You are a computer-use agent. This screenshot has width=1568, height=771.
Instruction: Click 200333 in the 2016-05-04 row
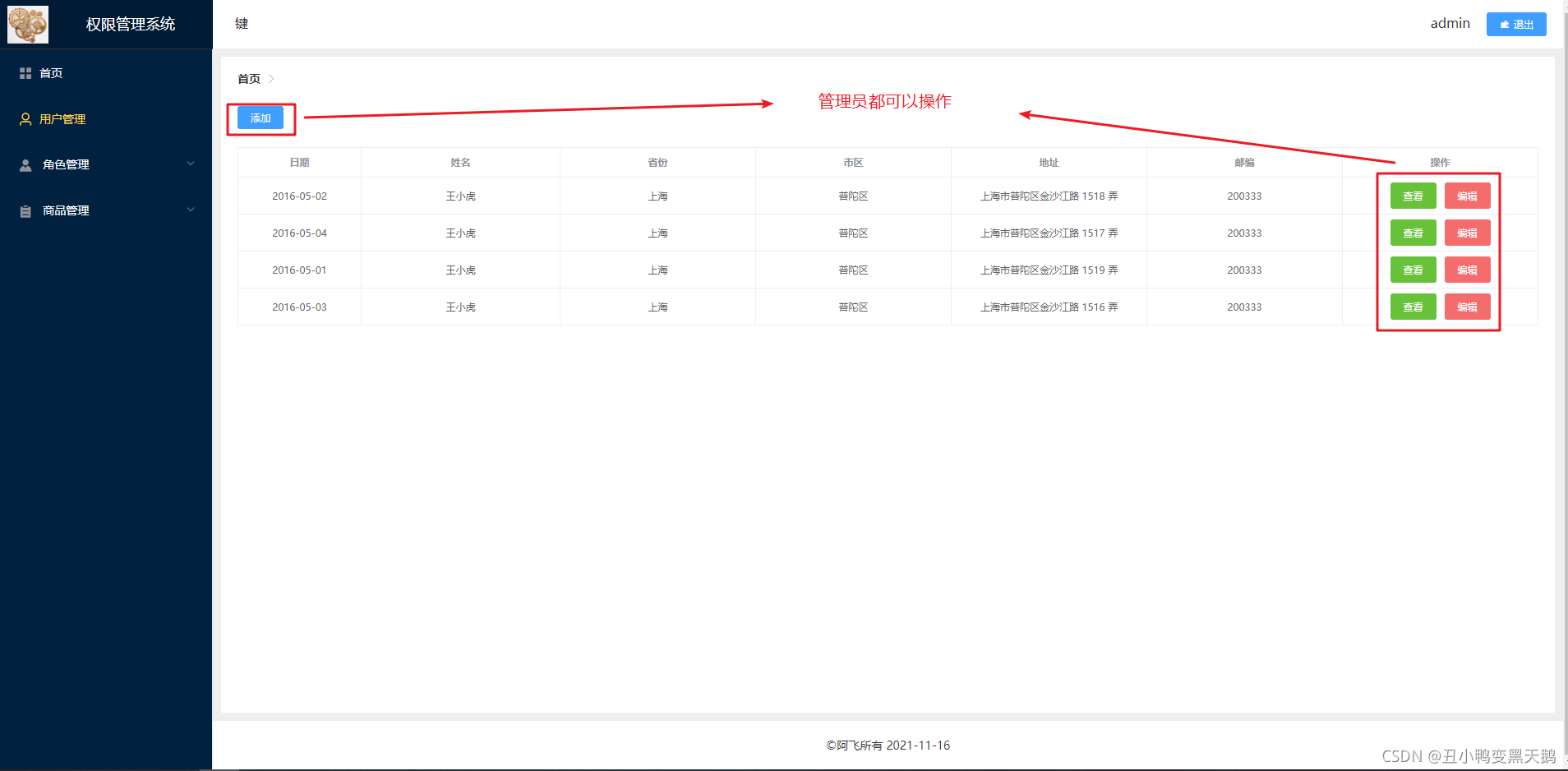(1244, 233)
